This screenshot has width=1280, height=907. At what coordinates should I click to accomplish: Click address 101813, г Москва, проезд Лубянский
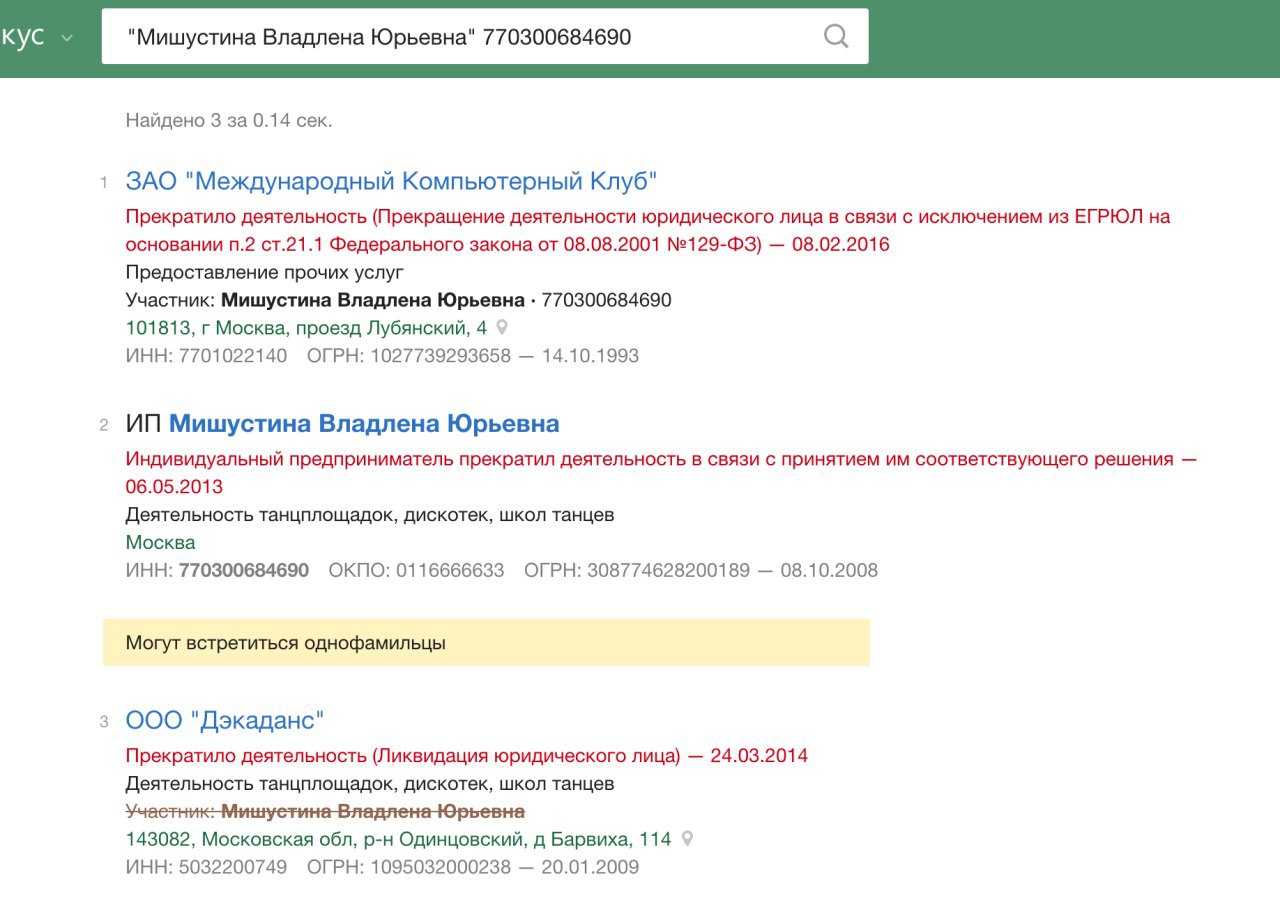306,328
